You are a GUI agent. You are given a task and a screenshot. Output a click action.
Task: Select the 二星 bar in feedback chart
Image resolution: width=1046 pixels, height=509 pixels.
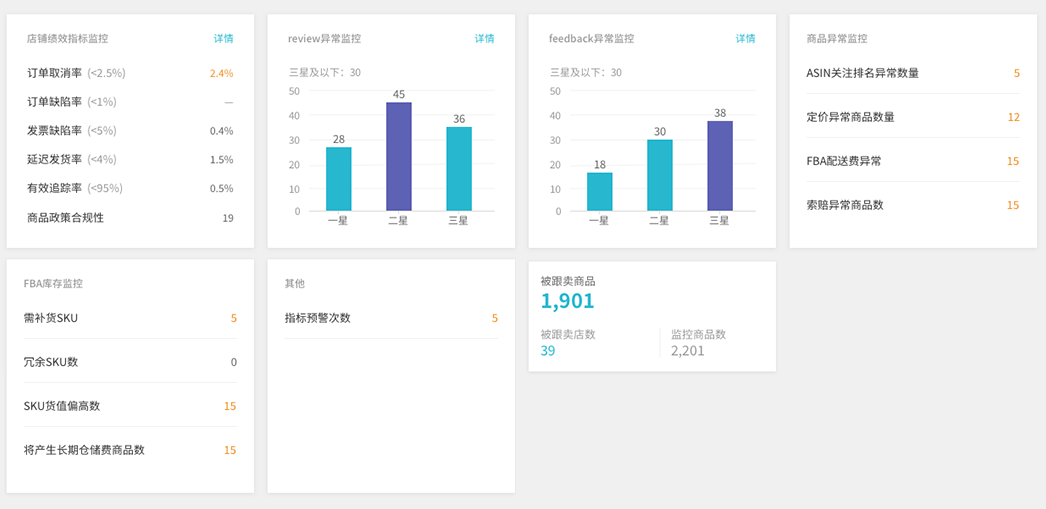(660, 175)
